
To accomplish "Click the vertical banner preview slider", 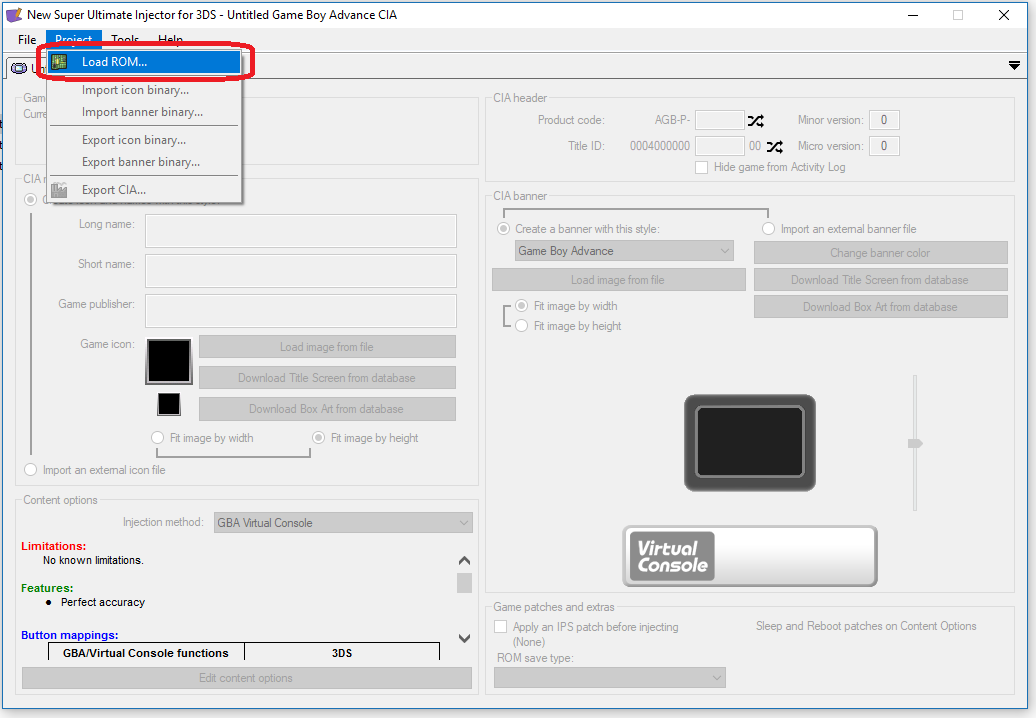I will (914, 443).
